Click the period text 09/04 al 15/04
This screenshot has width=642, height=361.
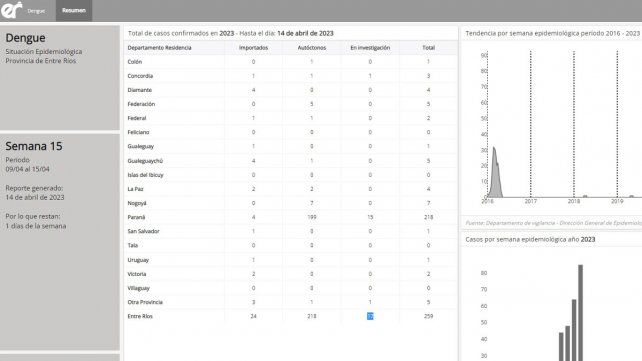tap(27, 169)
